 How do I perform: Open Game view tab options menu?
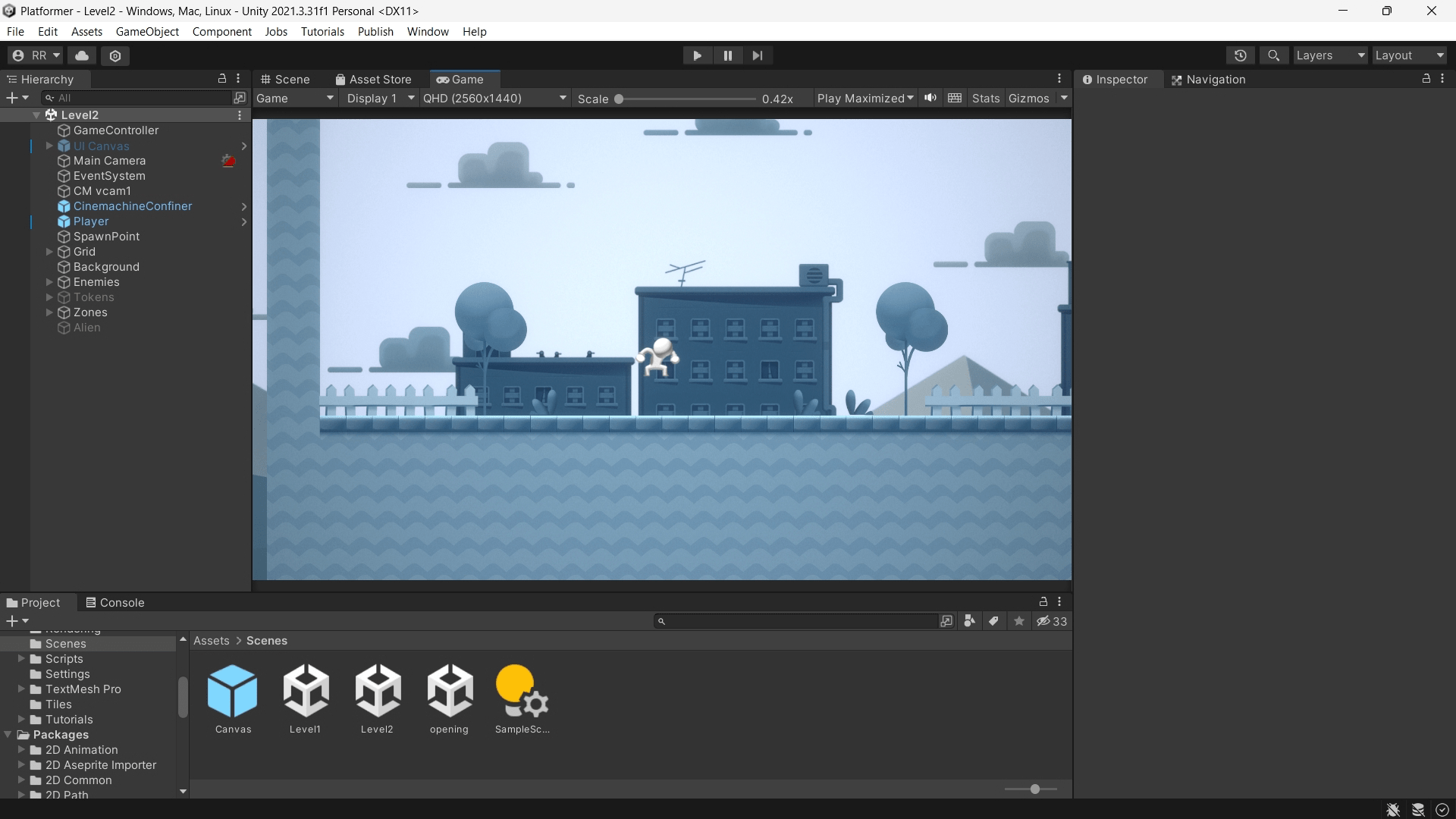tap(1059, 79)
